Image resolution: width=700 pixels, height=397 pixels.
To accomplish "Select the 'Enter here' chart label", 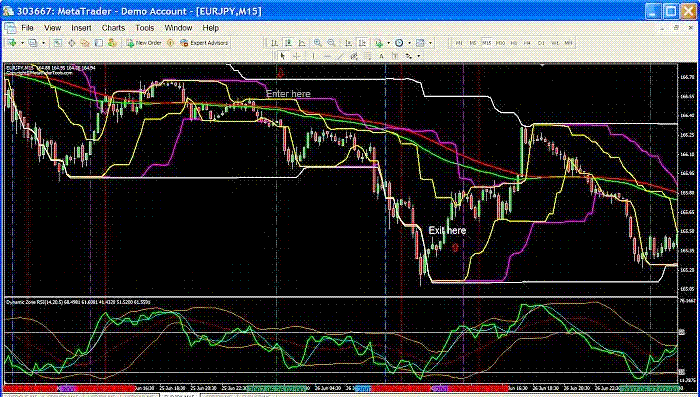I will point(288,94).
